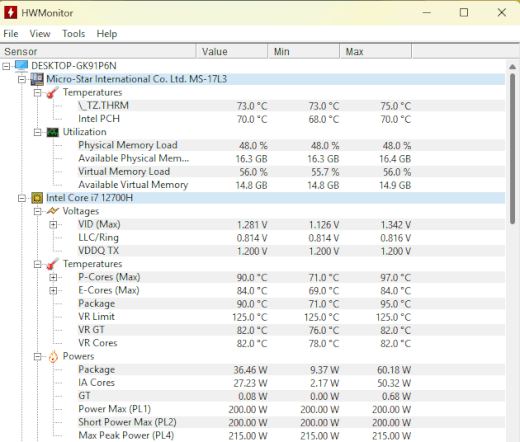This screenshot has height=442, width=520.
Task: Click the Value column header
Action: (232, 52)
